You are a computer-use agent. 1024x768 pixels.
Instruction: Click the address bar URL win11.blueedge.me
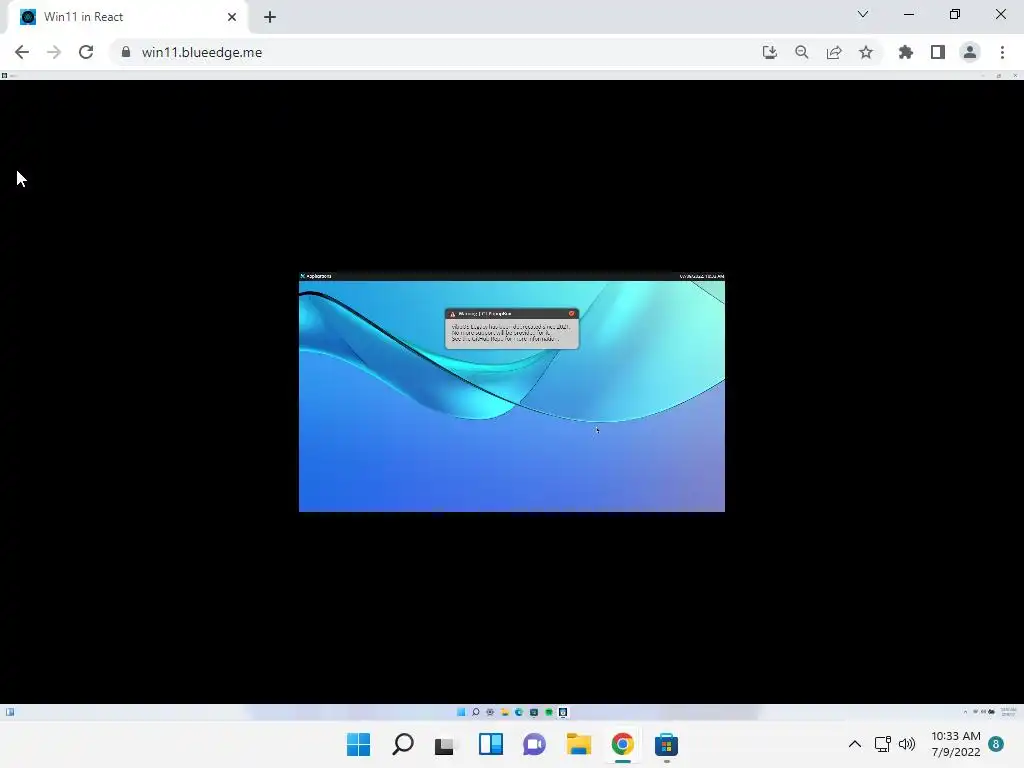click(202, 52)
